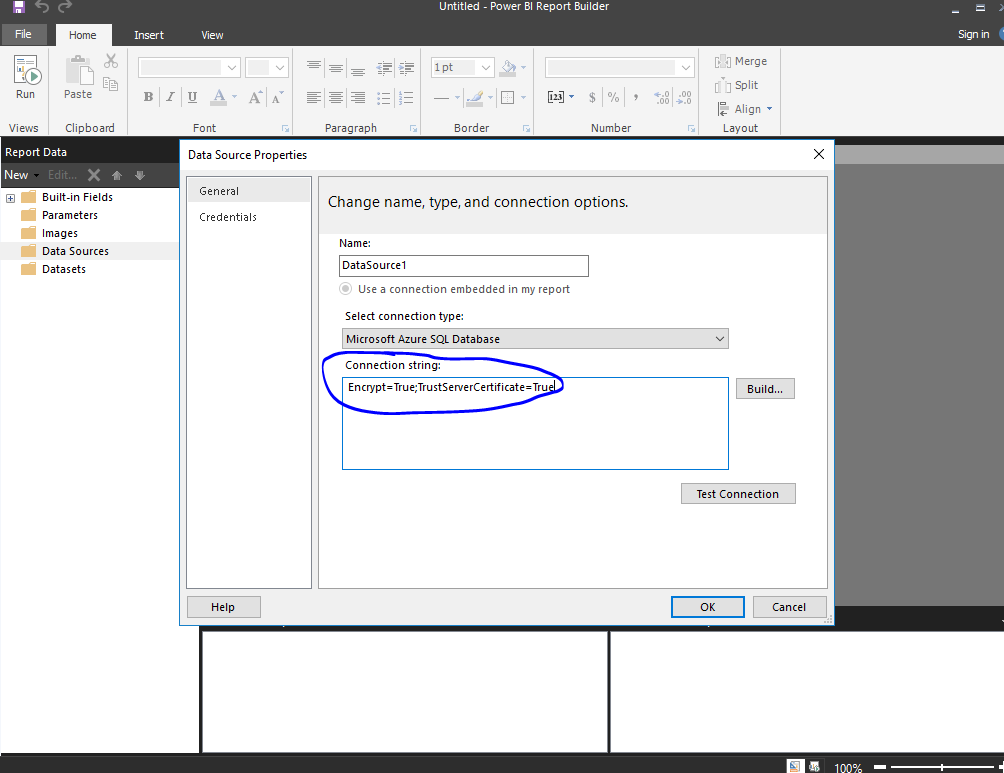The image size is (1004, 773).
Task: Align text to top
Action: (x=314, y=67)
